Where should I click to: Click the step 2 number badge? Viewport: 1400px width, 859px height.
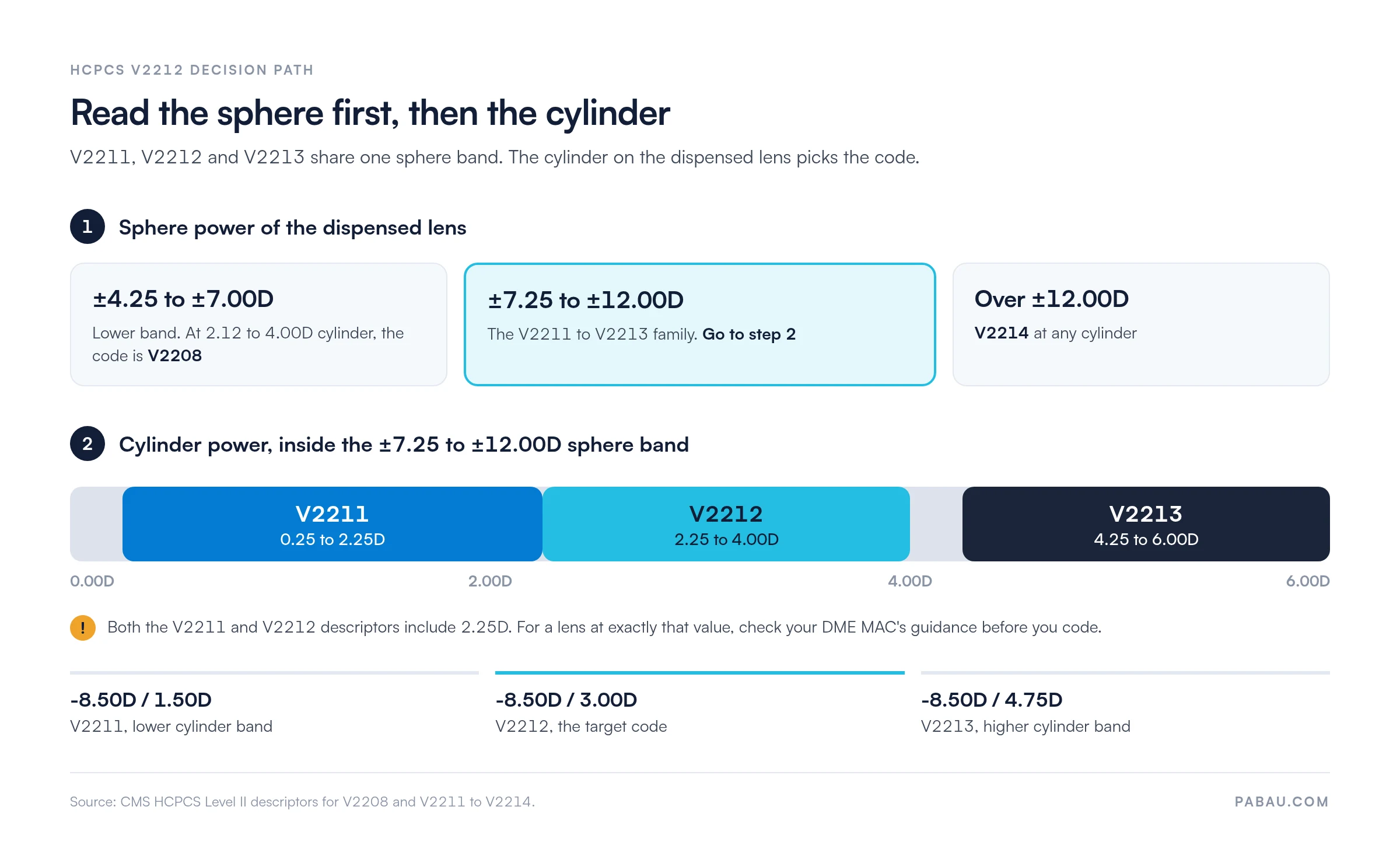point(87,444)
